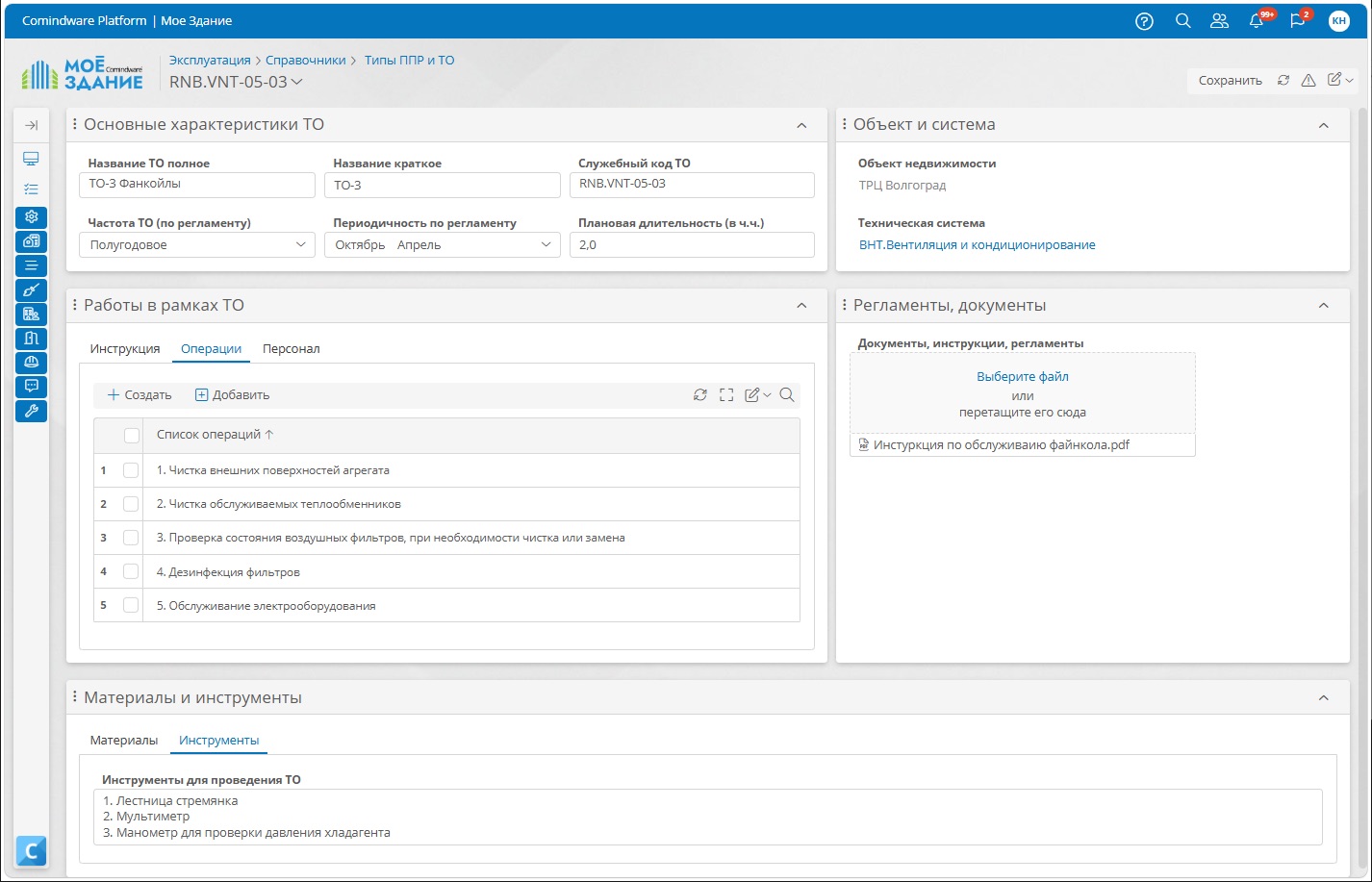
Task: Open the RNB.VNT-05-03 title dropdown chevron
Action: tap(297, 83)
